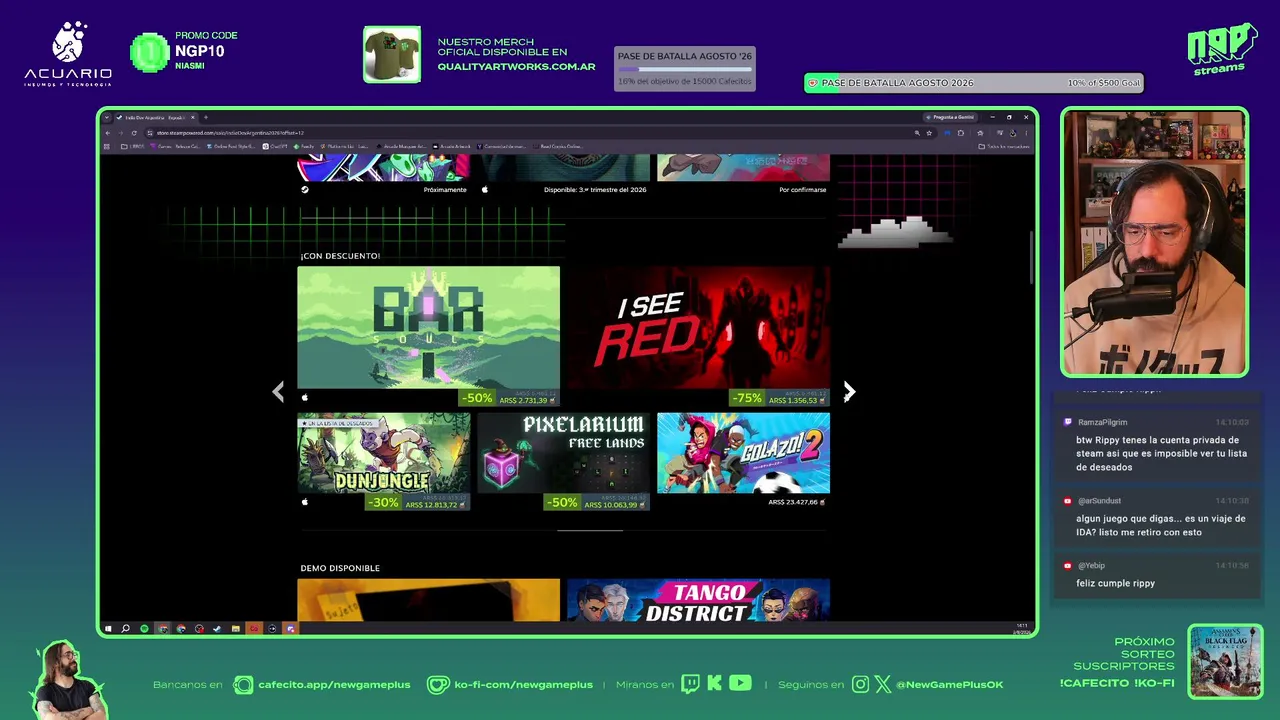Image resolution: width=1280 pixels, height=720 pixels.
Task: Click the page scrollbar thumb
Action: (1031, 258)
